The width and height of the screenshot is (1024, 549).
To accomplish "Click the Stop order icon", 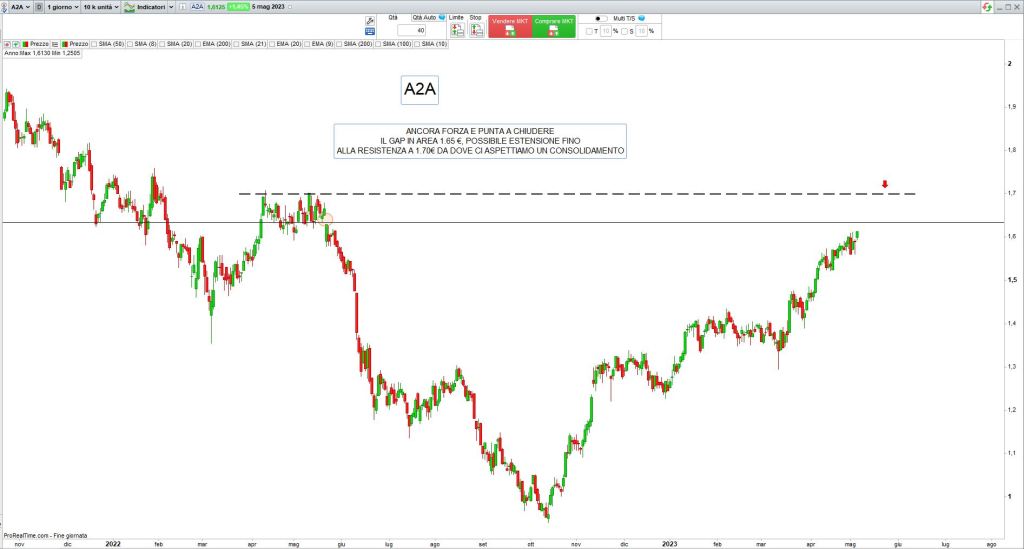I will click(477, 30).
